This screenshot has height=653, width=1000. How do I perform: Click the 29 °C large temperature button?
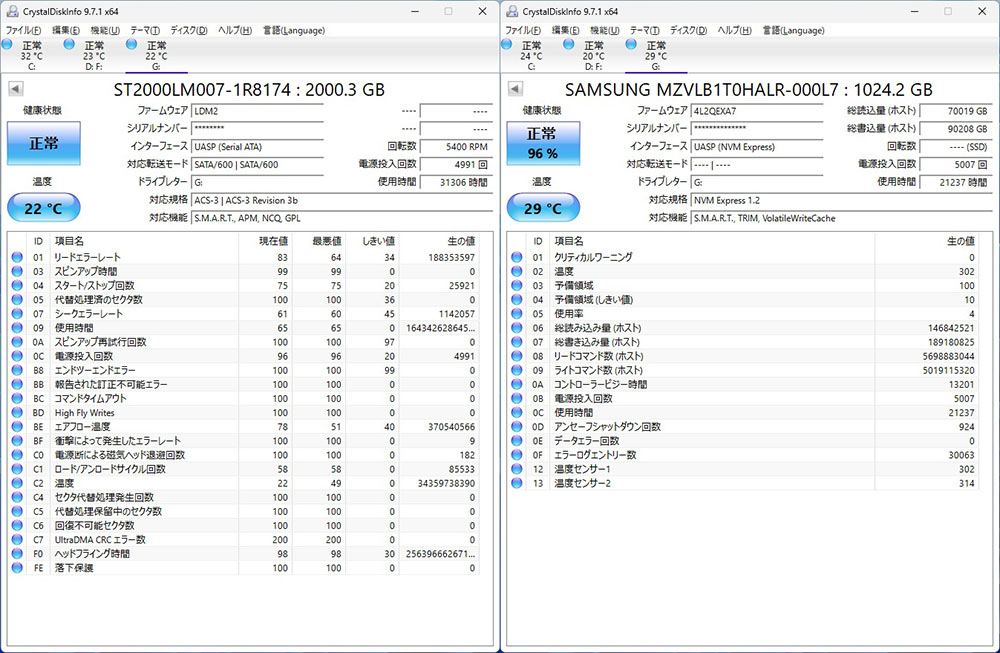[x=542, y=208]
